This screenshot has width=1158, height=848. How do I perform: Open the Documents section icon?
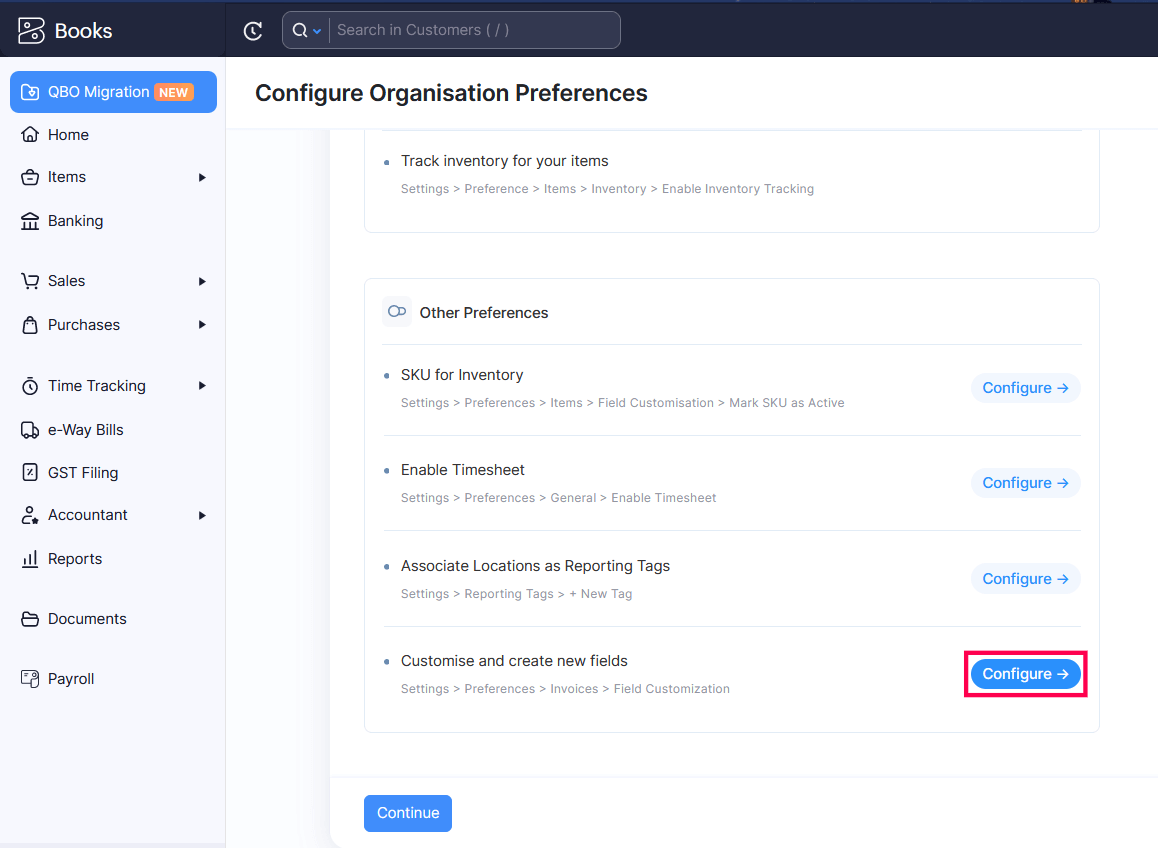click(32, 618)
